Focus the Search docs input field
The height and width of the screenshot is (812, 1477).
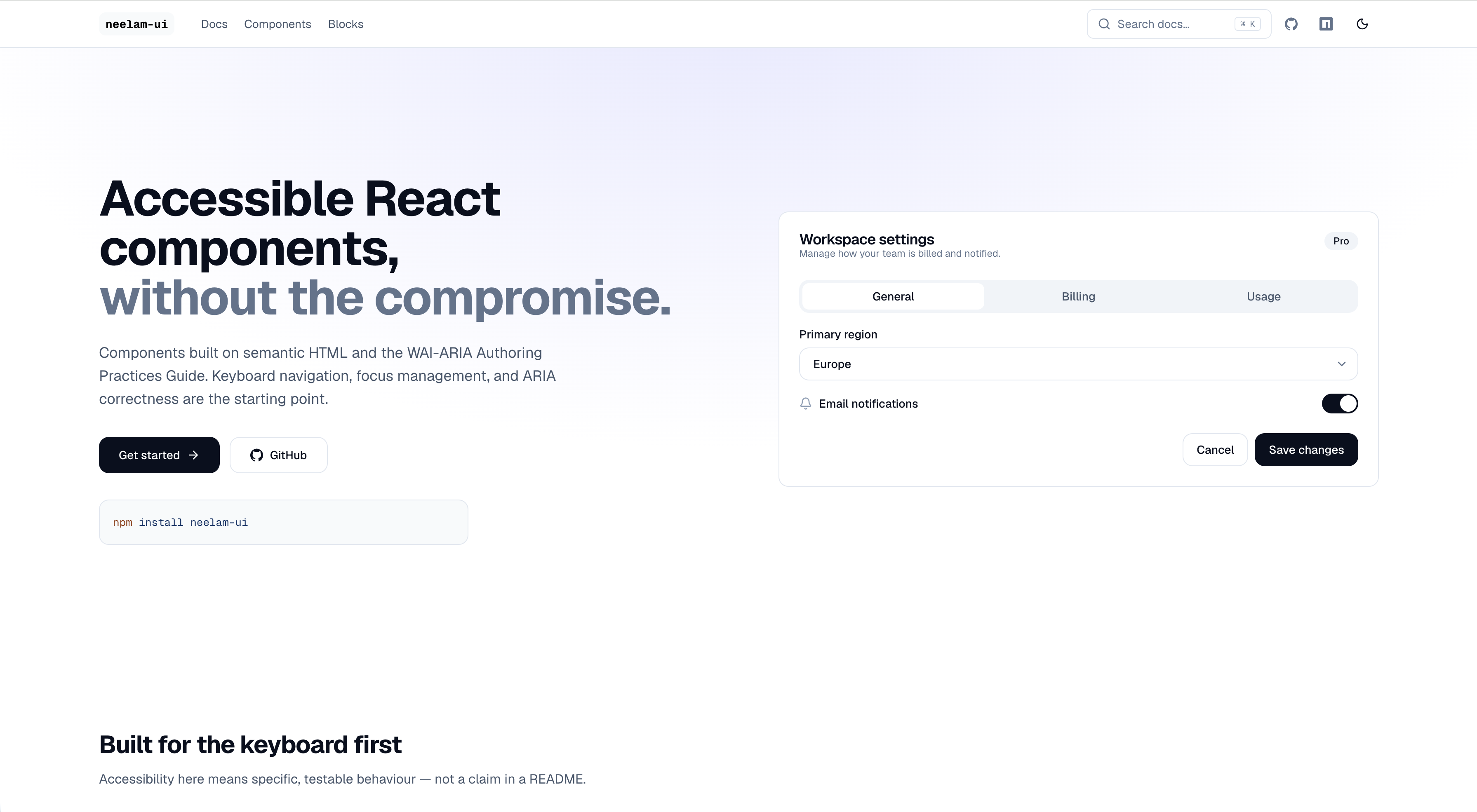(1178, 24)
